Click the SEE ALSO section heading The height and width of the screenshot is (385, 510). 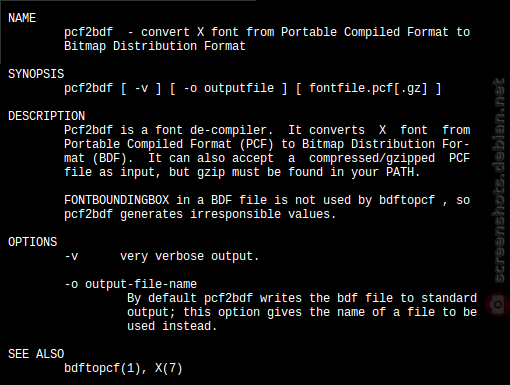(x=36, y=354)
